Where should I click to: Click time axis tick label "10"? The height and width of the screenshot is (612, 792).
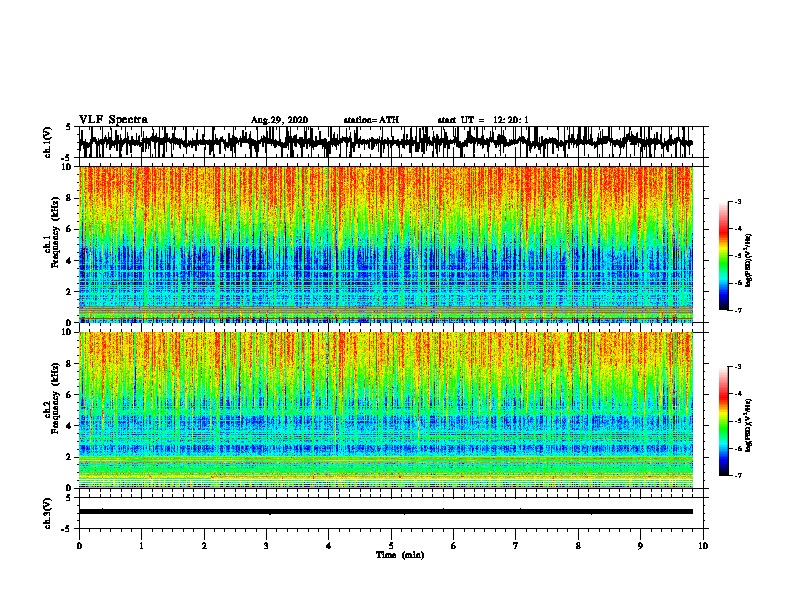(703, 545)
